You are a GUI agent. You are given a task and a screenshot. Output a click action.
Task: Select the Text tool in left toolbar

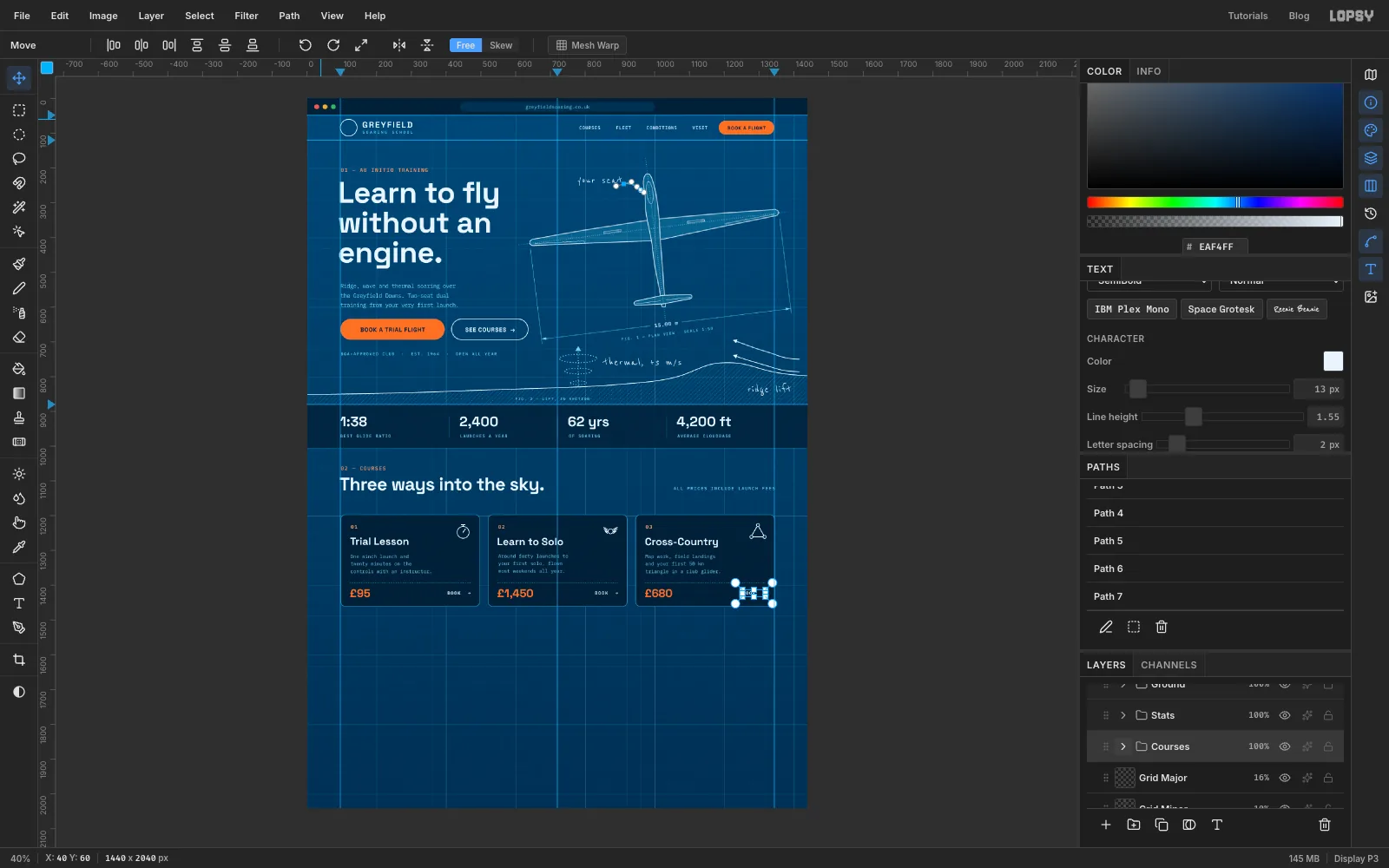click(19, 603)
